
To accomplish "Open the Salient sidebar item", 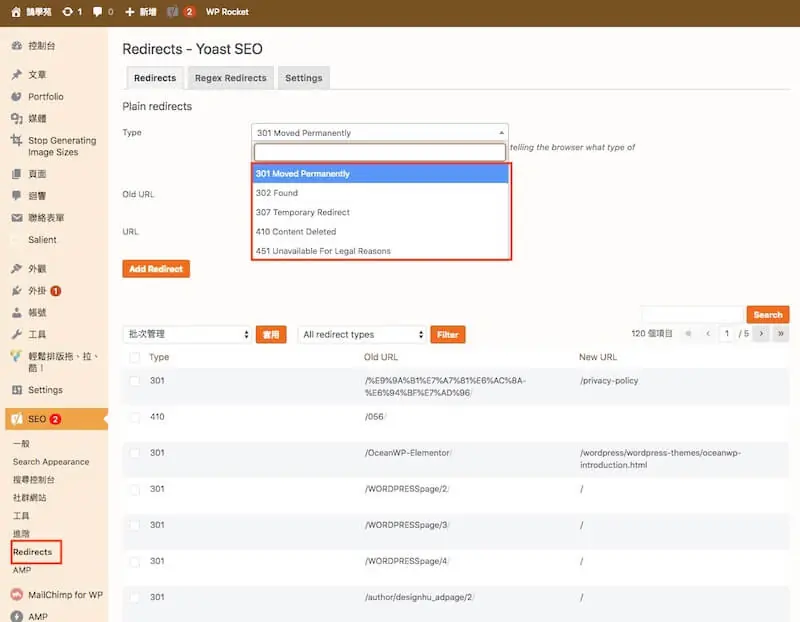I will [42, 240].
